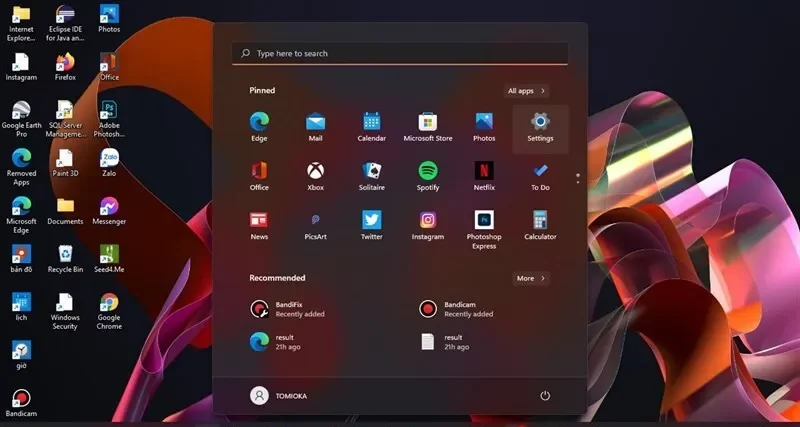
Task: Select the Paint 3D desktop shortcut
Action: coord(65,163)
